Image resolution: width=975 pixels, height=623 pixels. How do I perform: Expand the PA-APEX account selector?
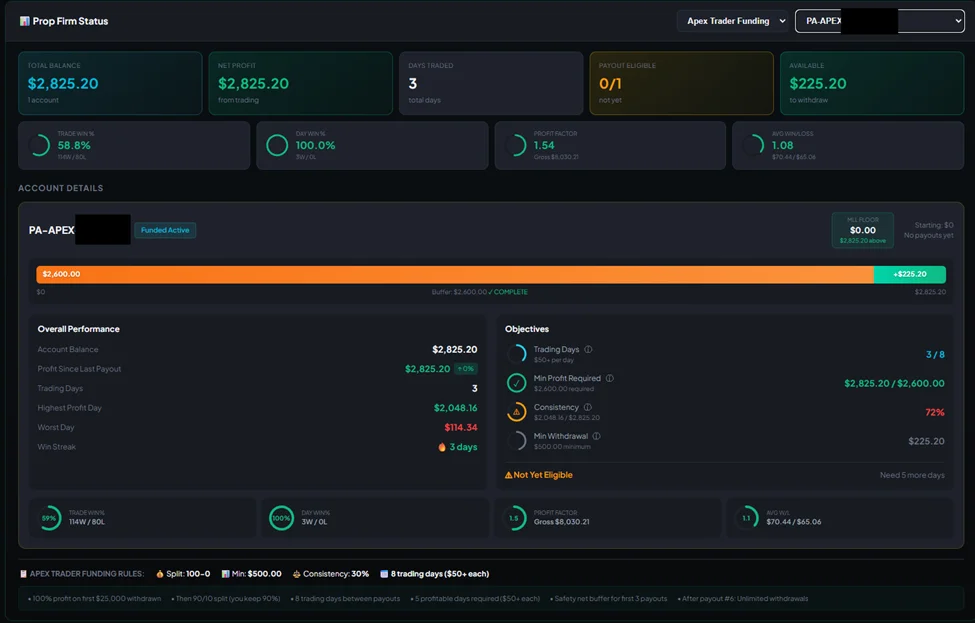point(878,21)
